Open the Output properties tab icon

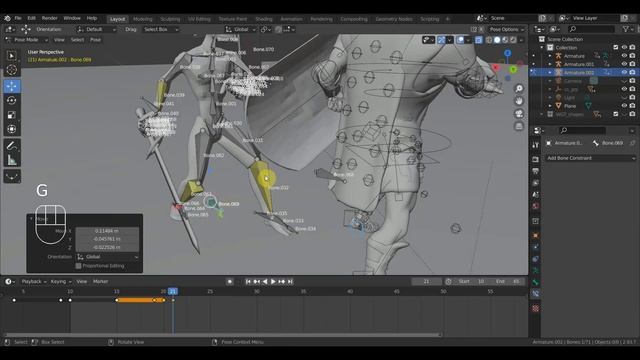click(x=536, y=171)
